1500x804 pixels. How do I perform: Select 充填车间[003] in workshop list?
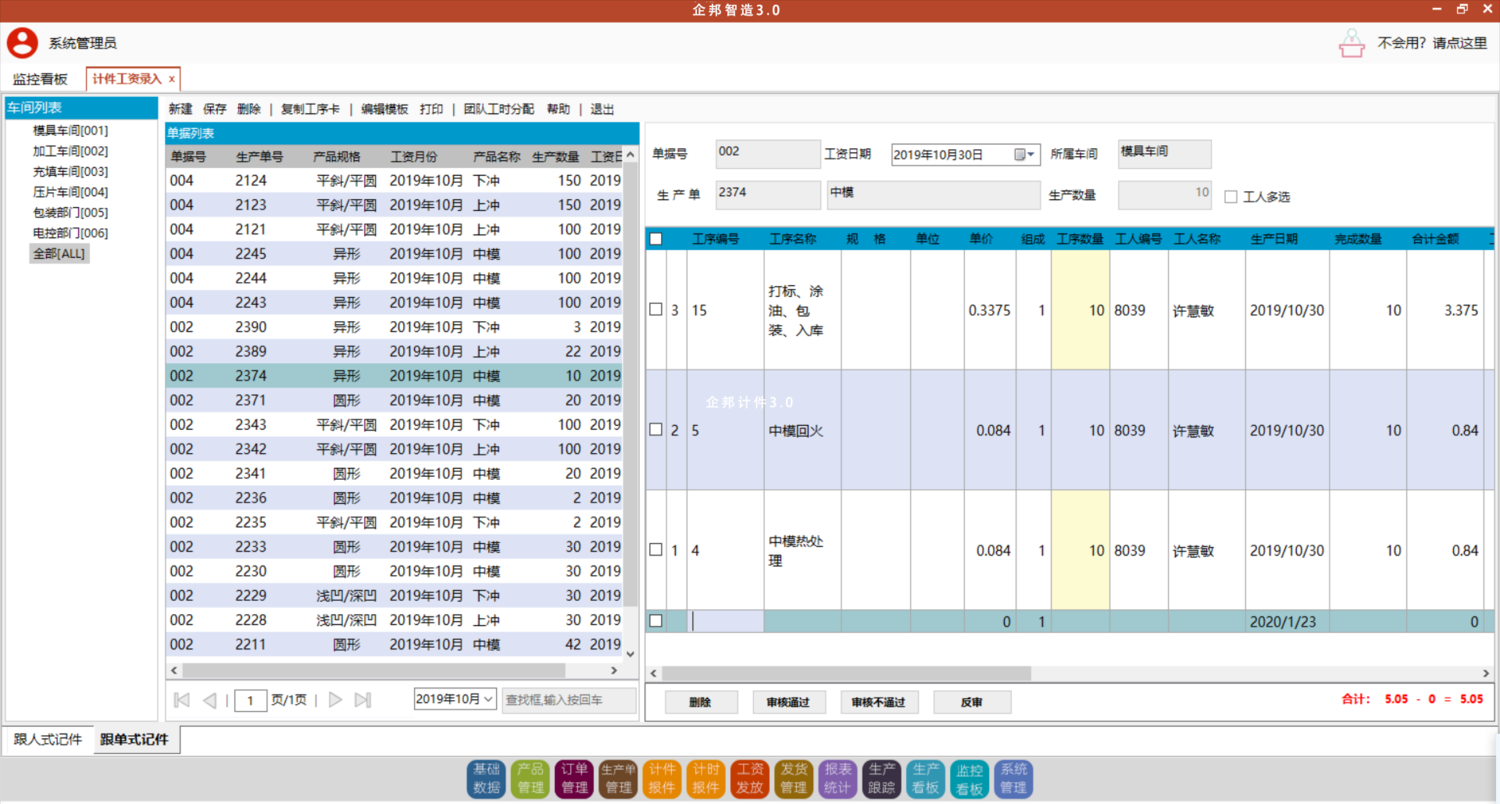[x=70, y=171]
